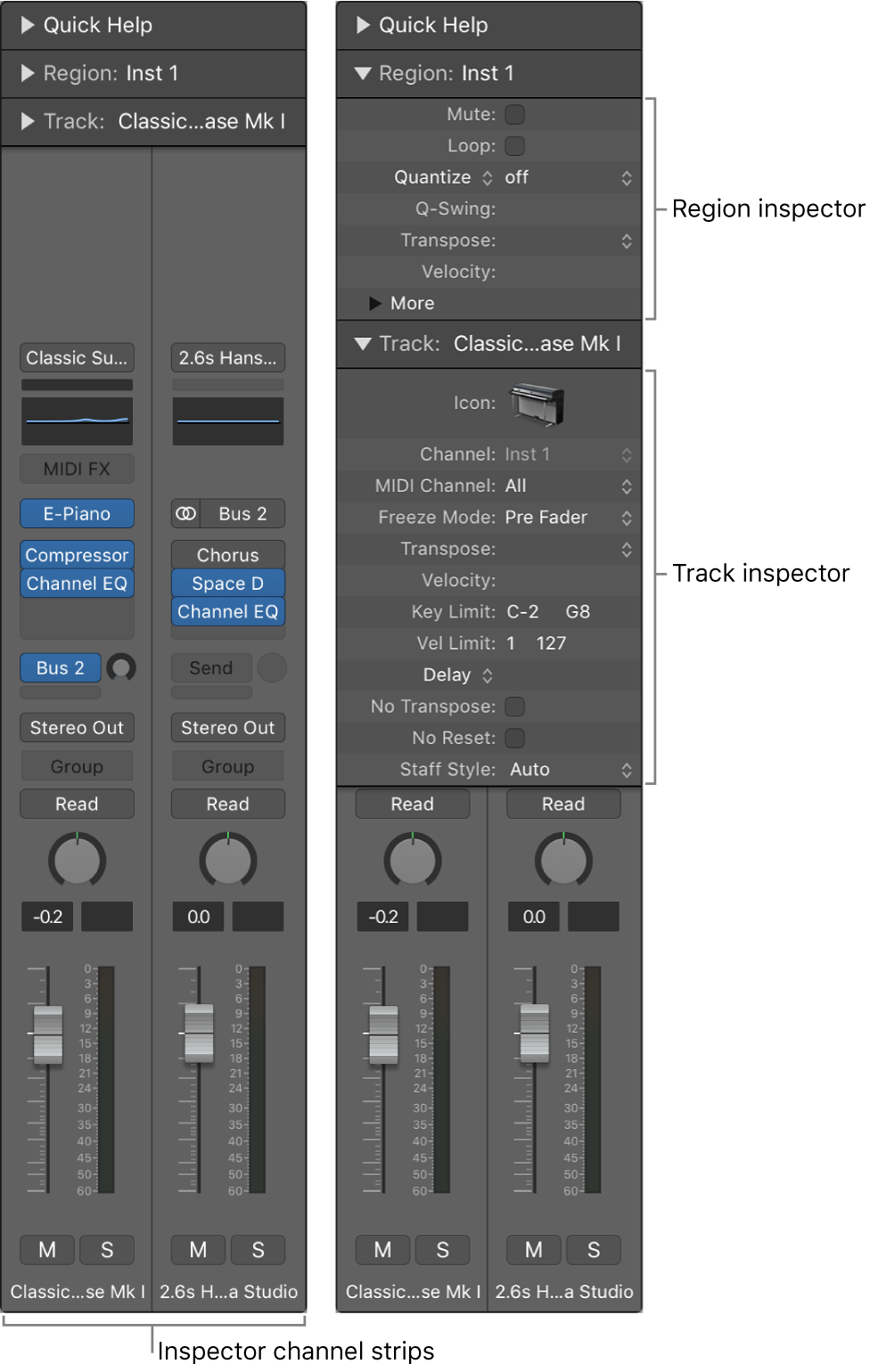Click the Classic Su... setting button
The height and width of the screenshot is (1372, 870).
coord(77,358)
